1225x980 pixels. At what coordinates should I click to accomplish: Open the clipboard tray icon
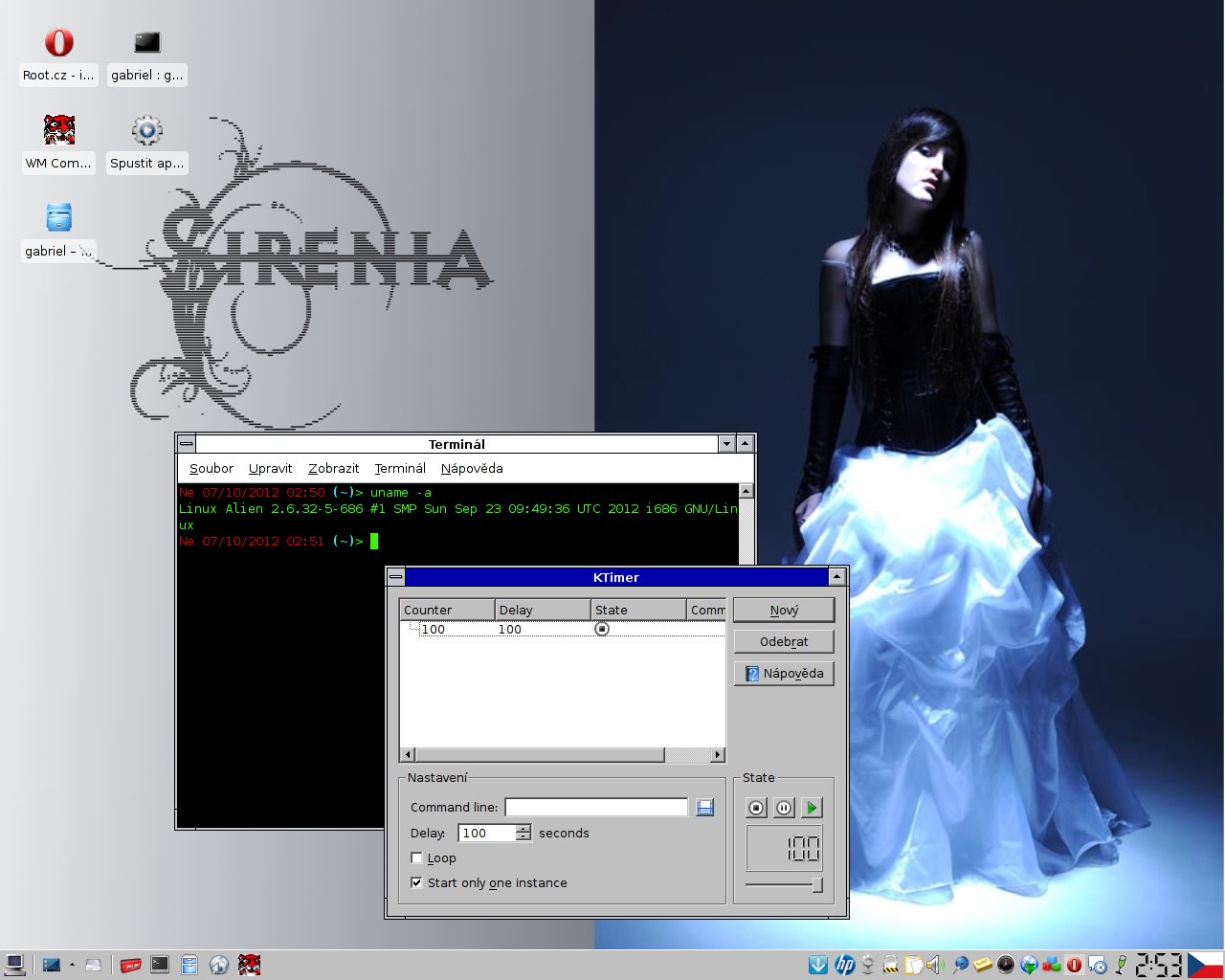pos(913,965)
